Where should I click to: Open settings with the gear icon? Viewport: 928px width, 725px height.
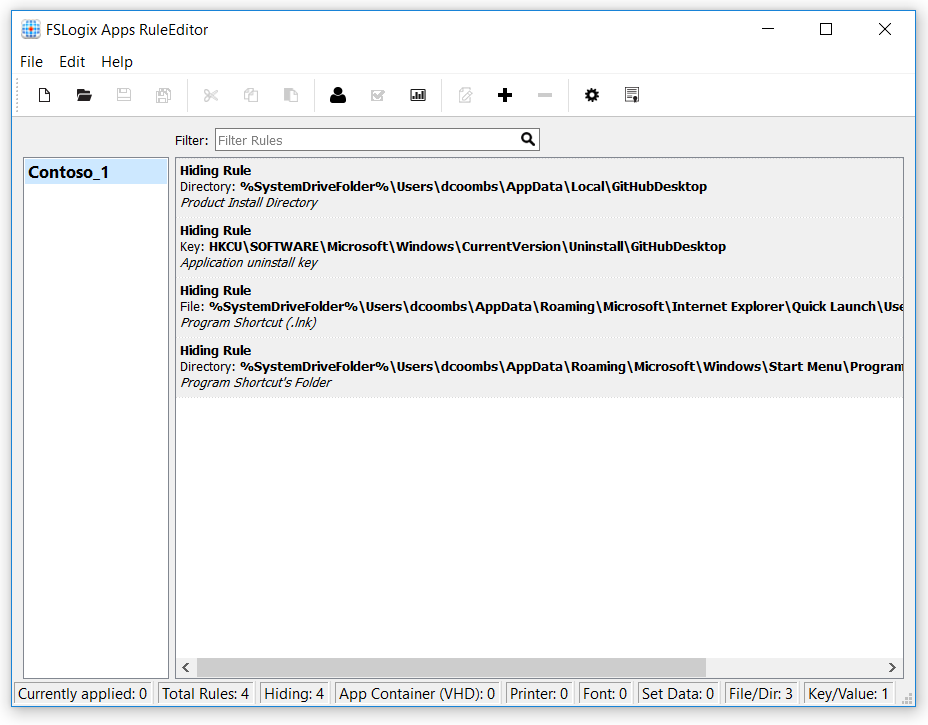tap(592, 95)
